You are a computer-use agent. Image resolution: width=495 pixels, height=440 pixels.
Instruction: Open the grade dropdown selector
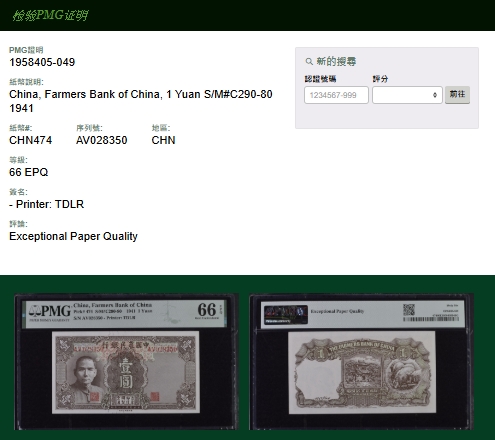click(x=407, y=95)
